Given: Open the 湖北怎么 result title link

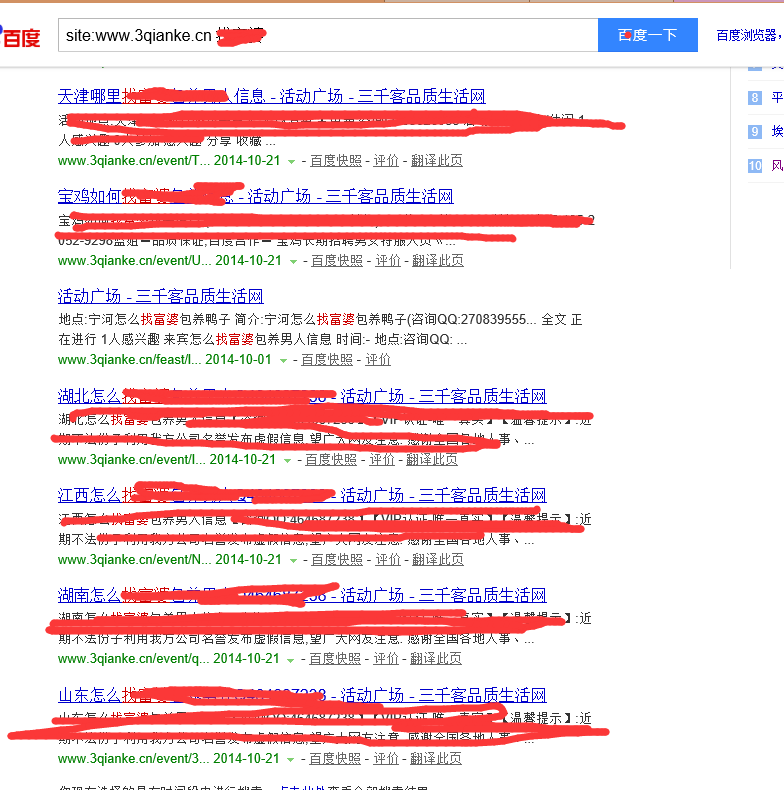Looking at the screenshot, I should pyautogui.click(x=302, y=396).
